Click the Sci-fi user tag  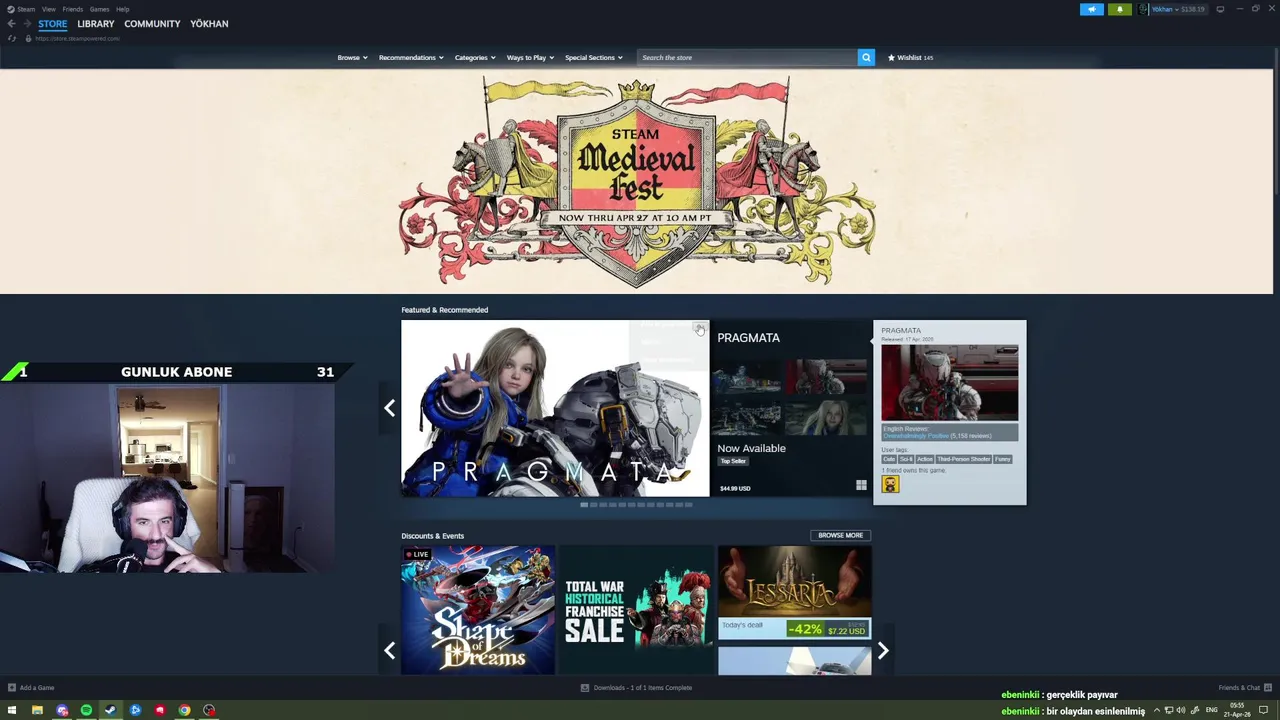905,459
